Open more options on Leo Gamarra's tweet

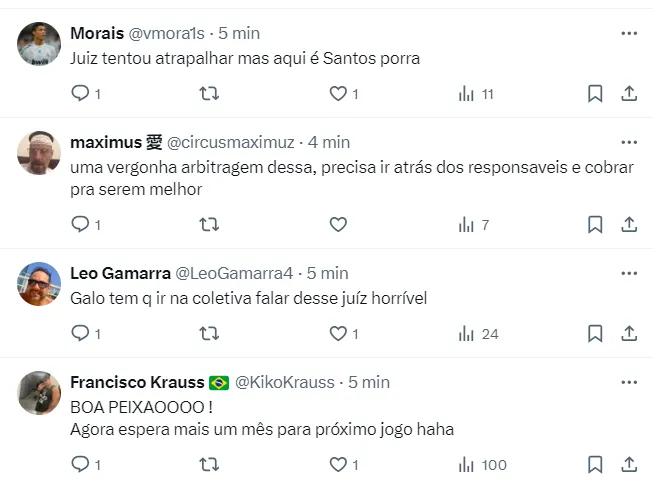pyautogui.click(x=629, y=273)
